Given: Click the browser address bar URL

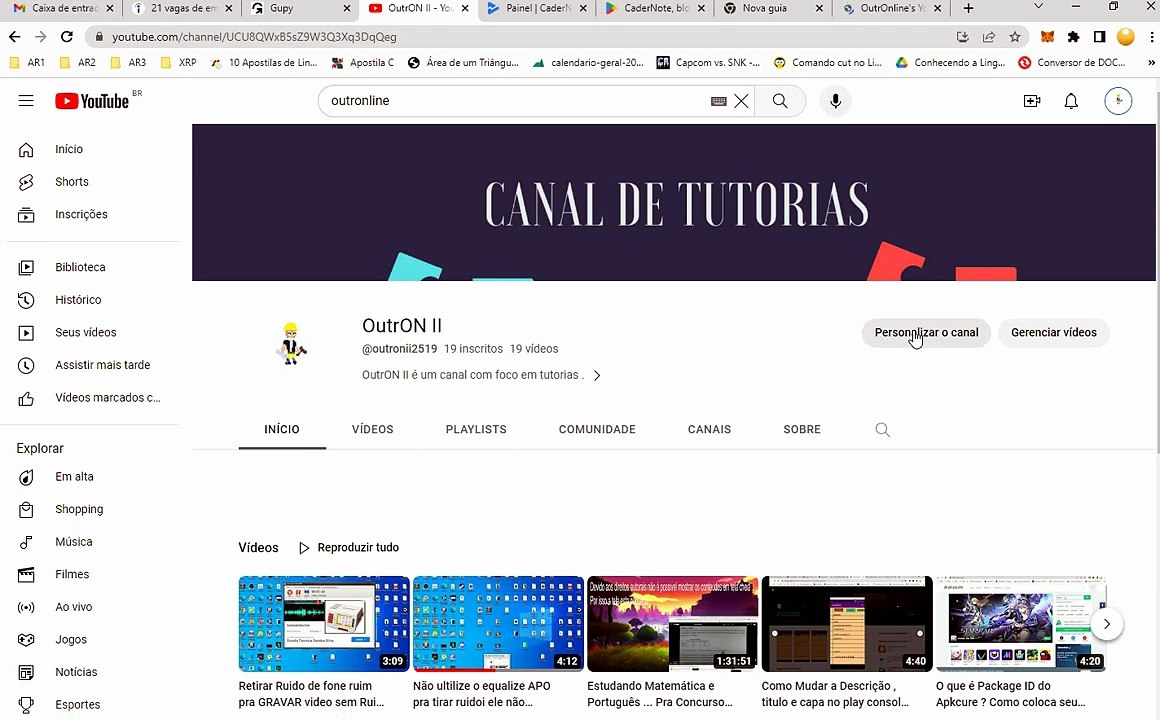Looking at the screenshot, I should (254, 37).
